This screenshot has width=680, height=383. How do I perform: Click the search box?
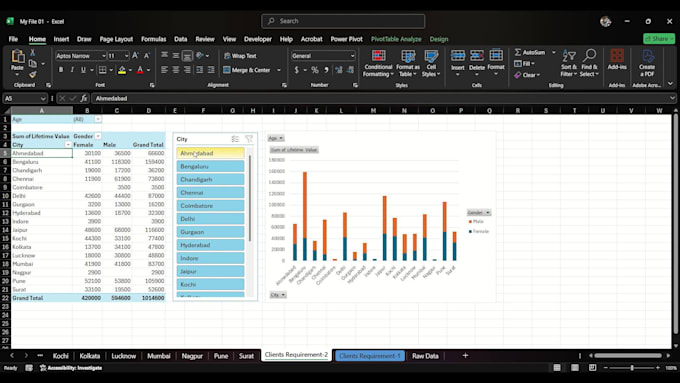(343, 21)
